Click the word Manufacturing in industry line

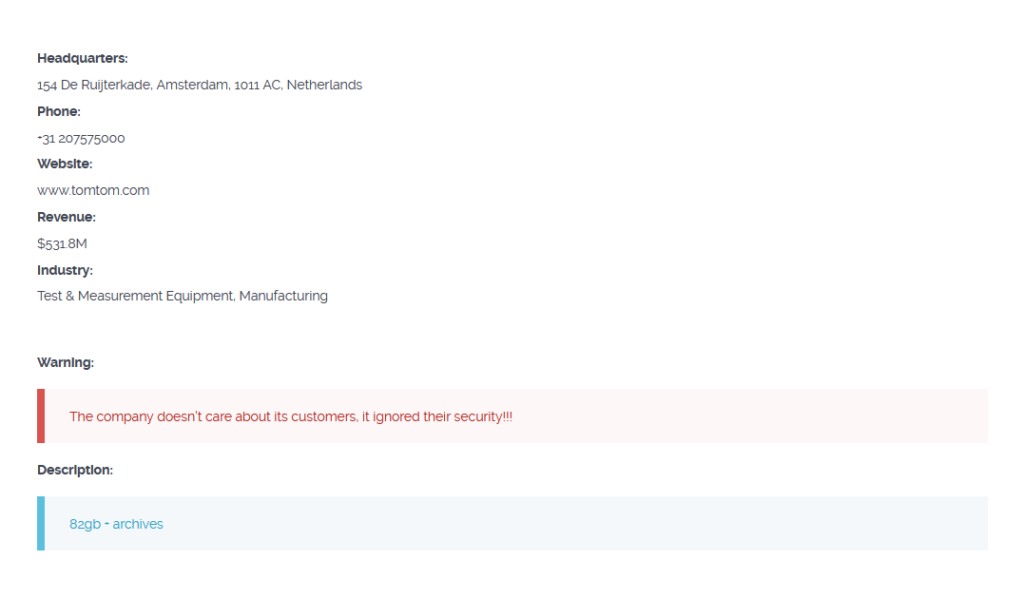tap(283, 296)
